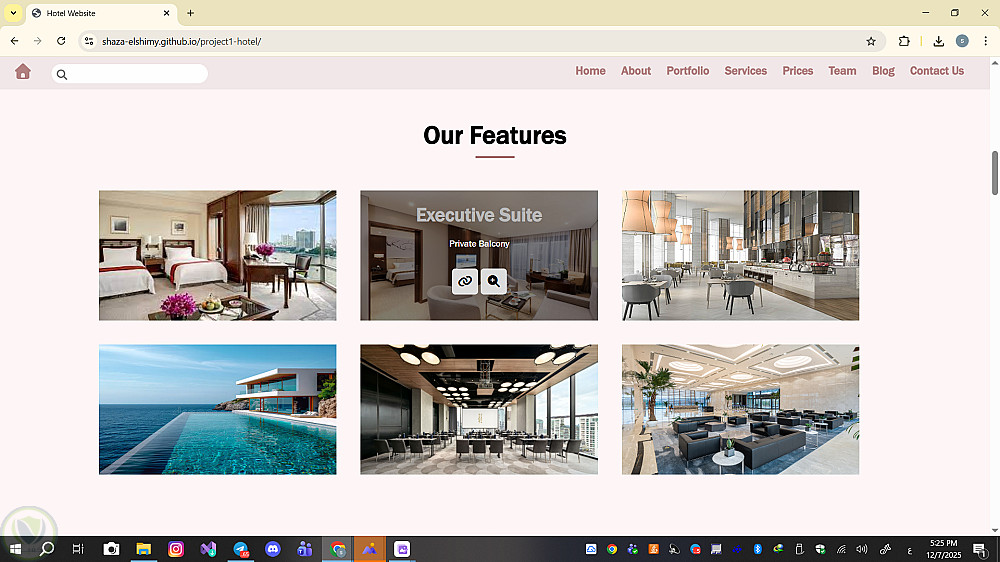
Task: Click the browser back arrow
Action: tap(15, 41)
